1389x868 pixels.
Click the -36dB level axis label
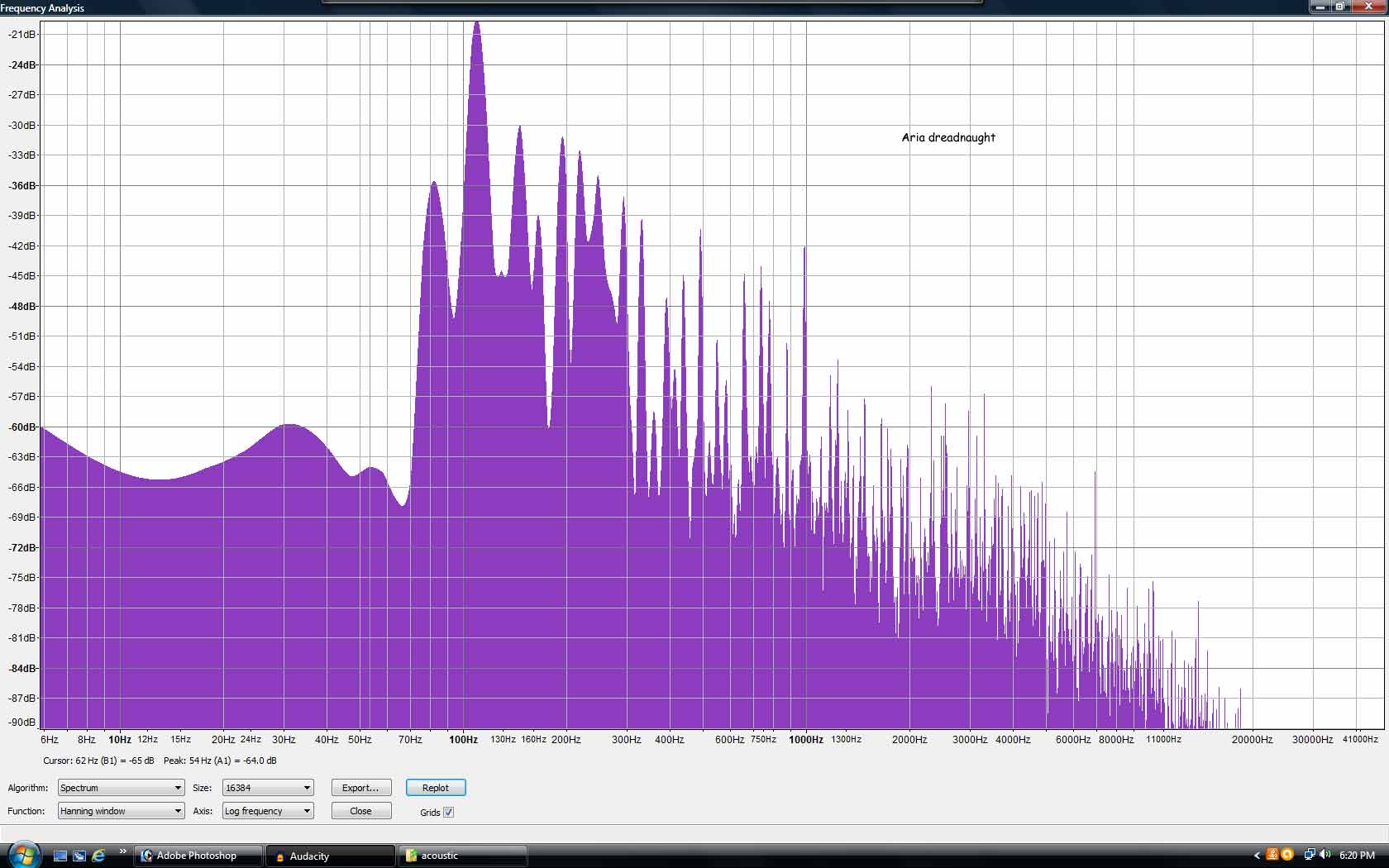pos(22,186)
